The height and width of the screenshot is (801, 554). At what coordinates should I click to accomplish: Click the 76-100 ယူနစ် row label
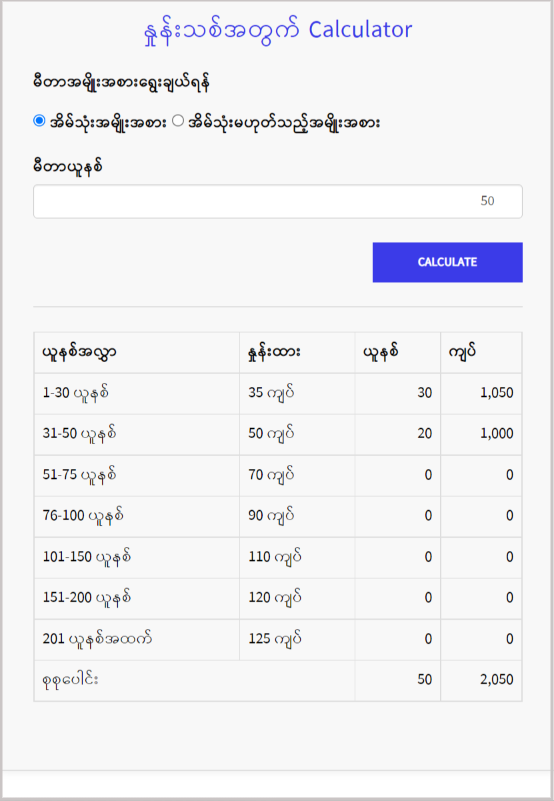[x=83, y=516]
